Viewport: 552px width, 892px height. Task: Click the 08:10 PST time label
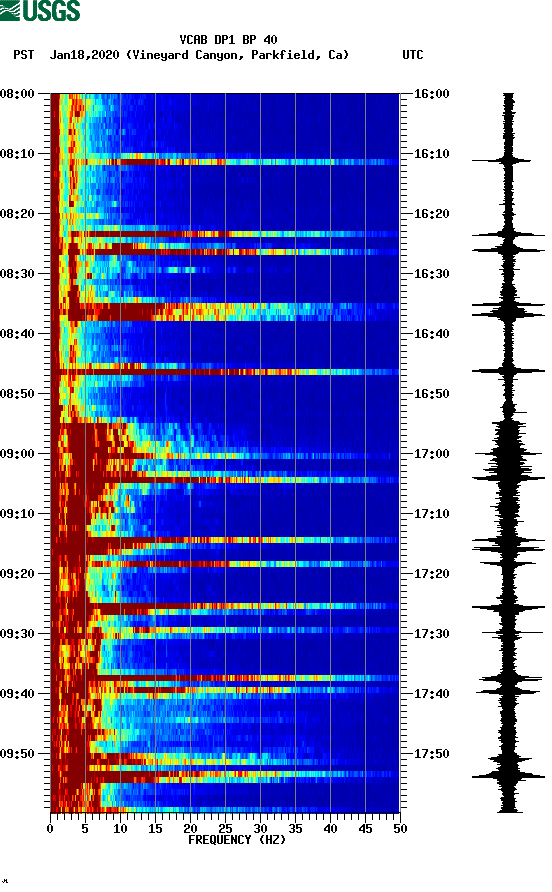tap(18, 154)
